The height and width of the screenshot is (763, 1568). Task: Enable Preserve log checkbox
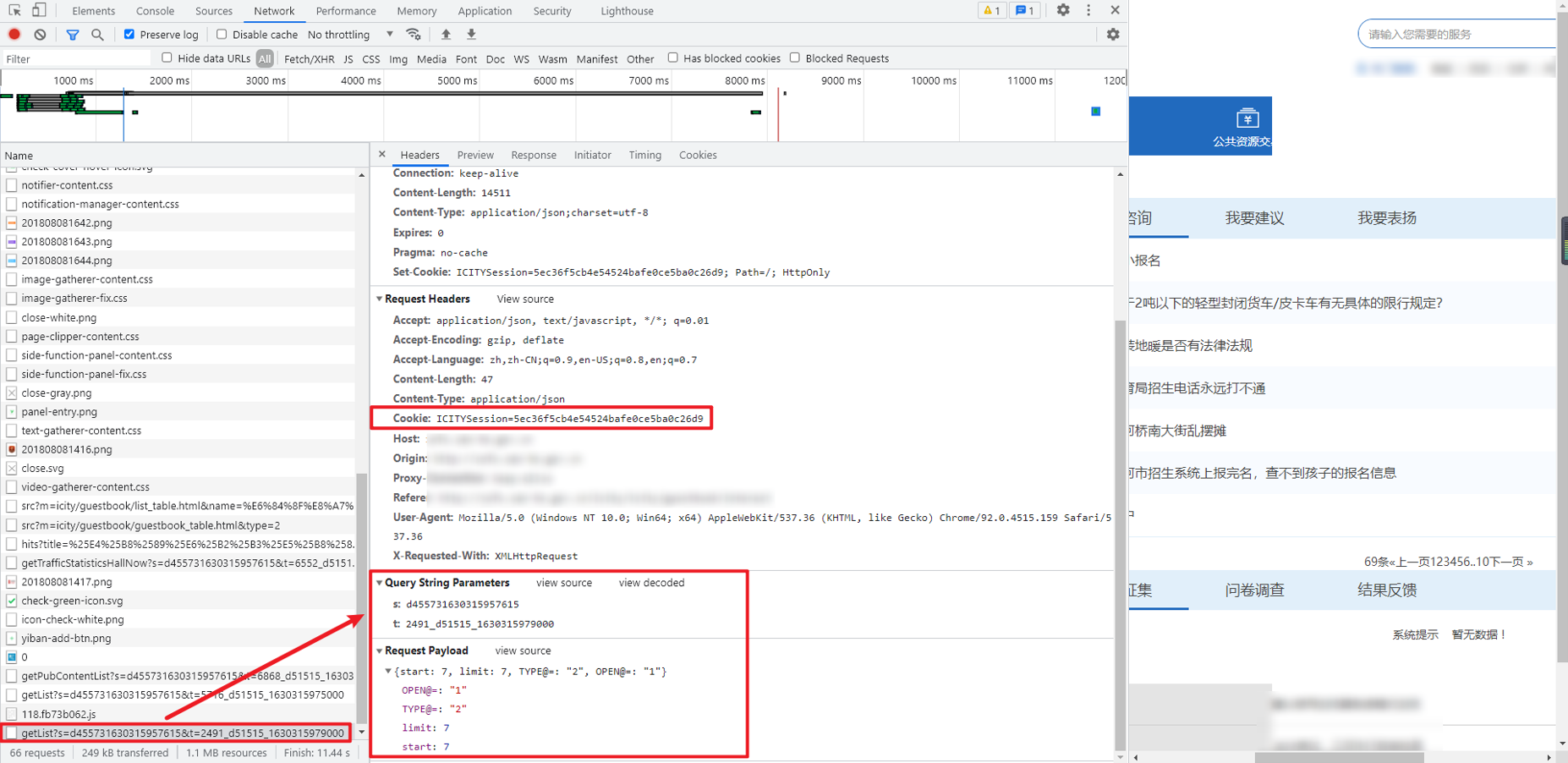[129, 35]
